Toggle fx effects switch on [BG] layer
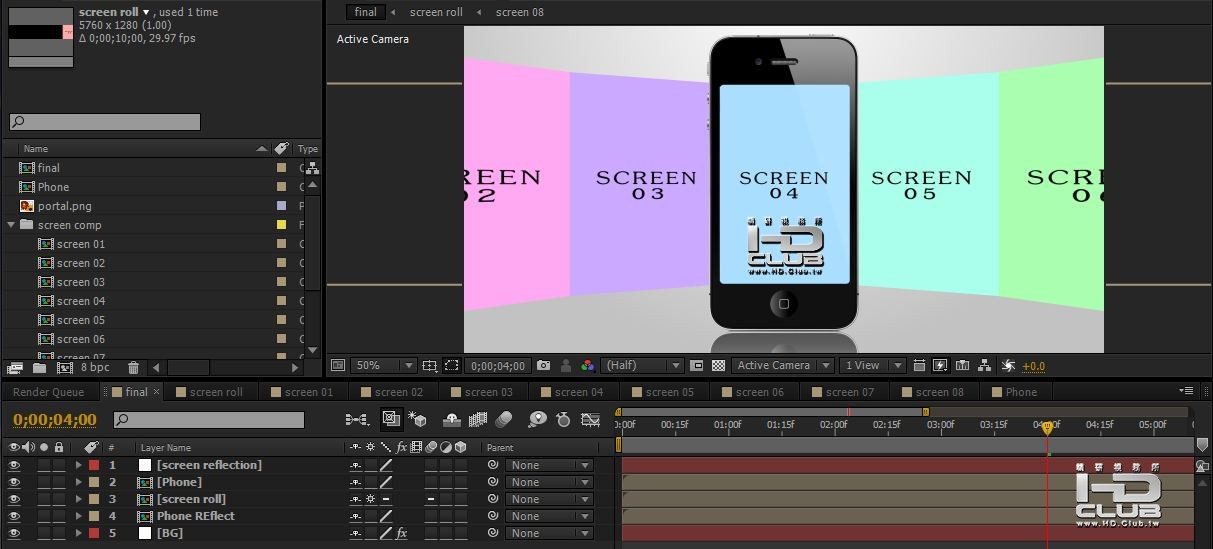The height and width of the screenshot is (549, 1213). (x=401, y=533)
